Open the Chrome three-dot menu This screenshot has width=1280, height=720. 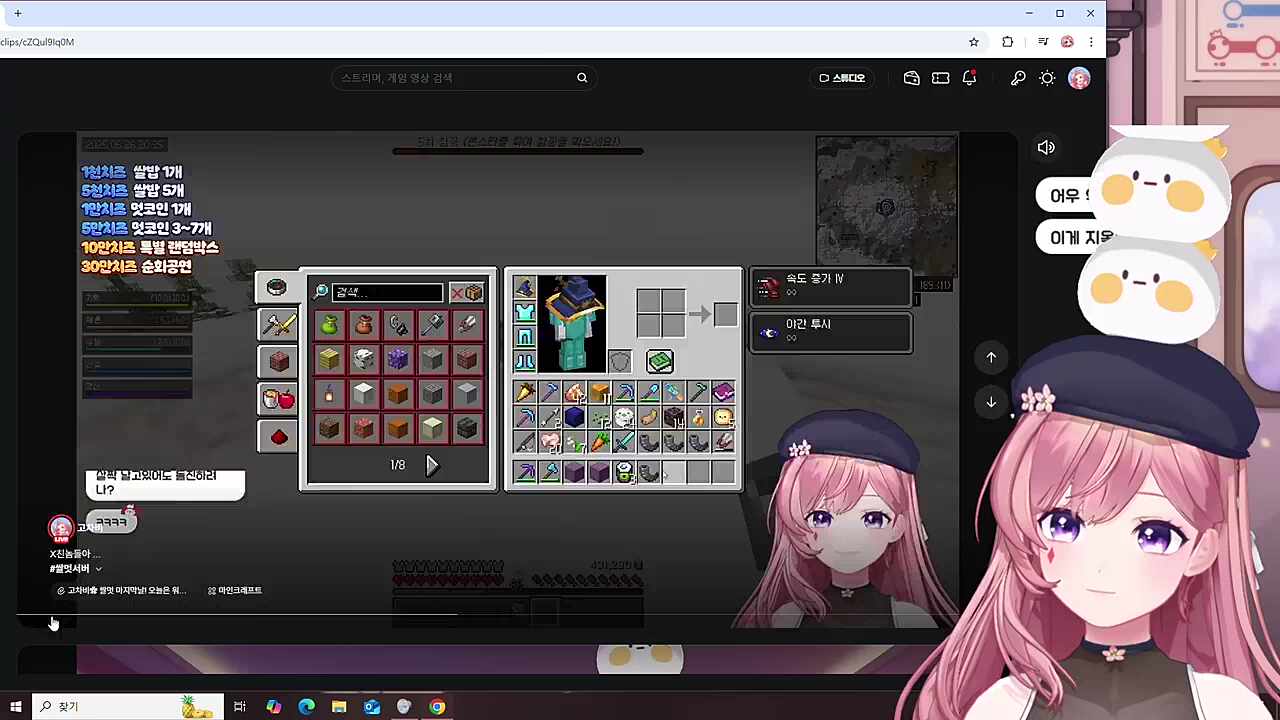(1091, 42)
